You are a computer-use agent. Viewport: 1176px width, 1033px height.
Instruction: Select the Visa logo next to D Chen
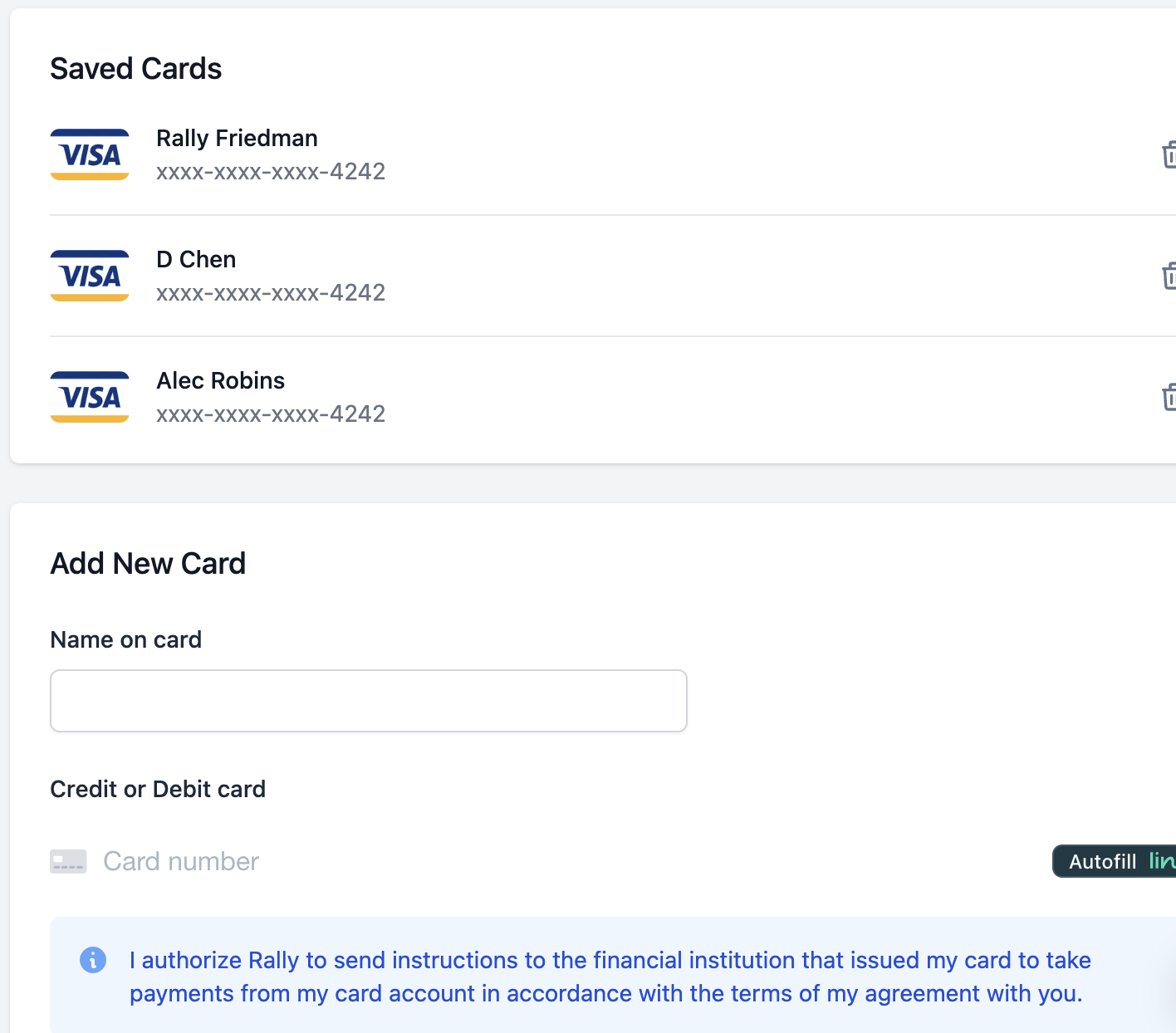click(90, 276)
